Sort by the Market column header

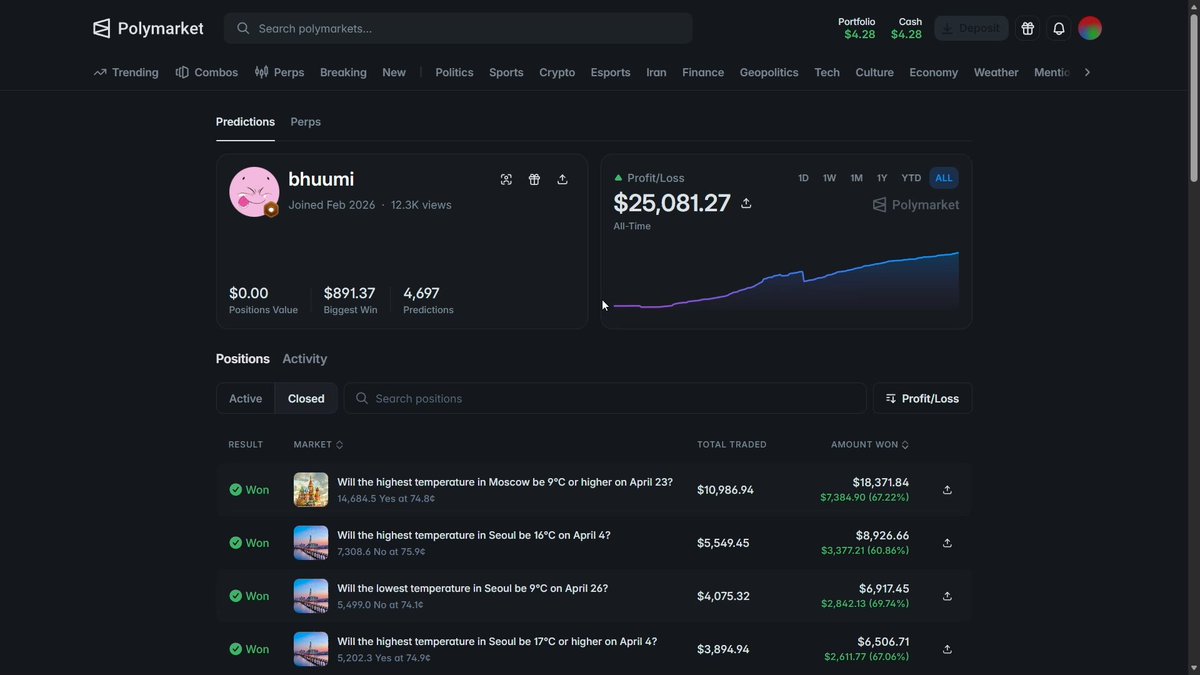[x=318, y=445]
